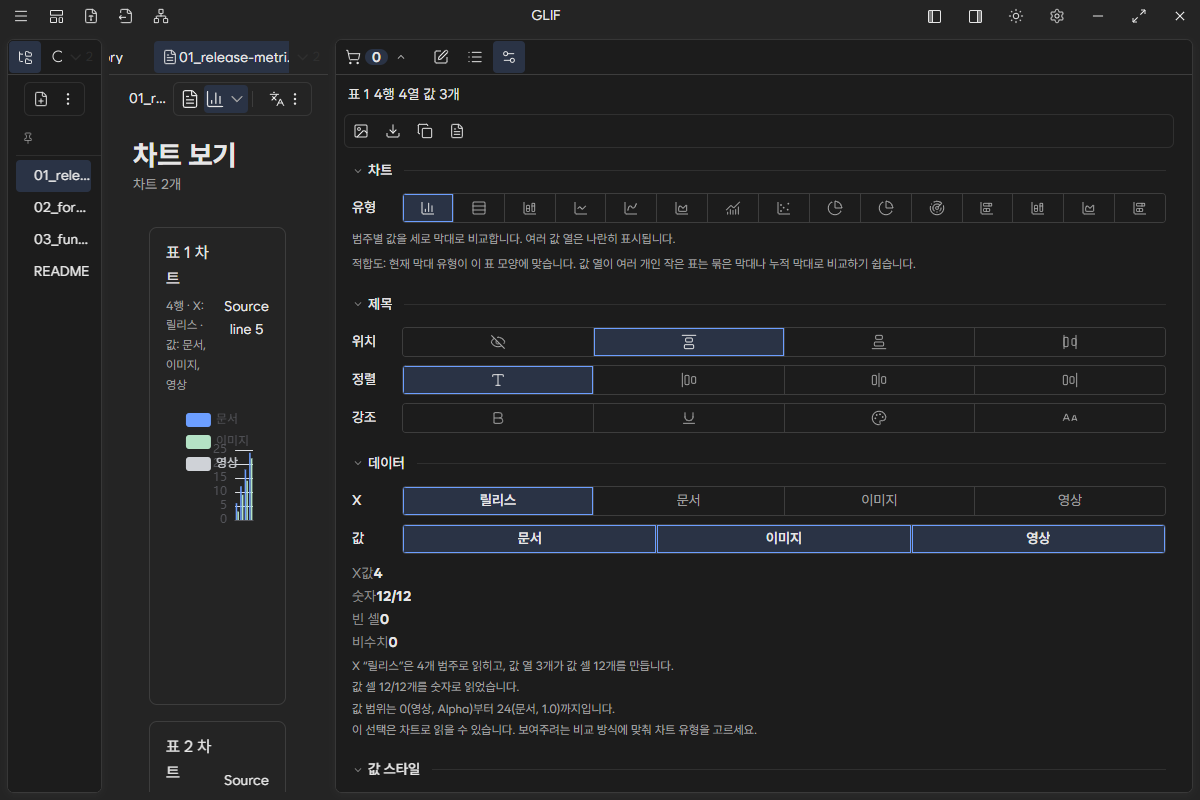Toggle the 이미지 value column
Image resolution: width=1200 pixels, height=800 pixels.
click(784, 538)
